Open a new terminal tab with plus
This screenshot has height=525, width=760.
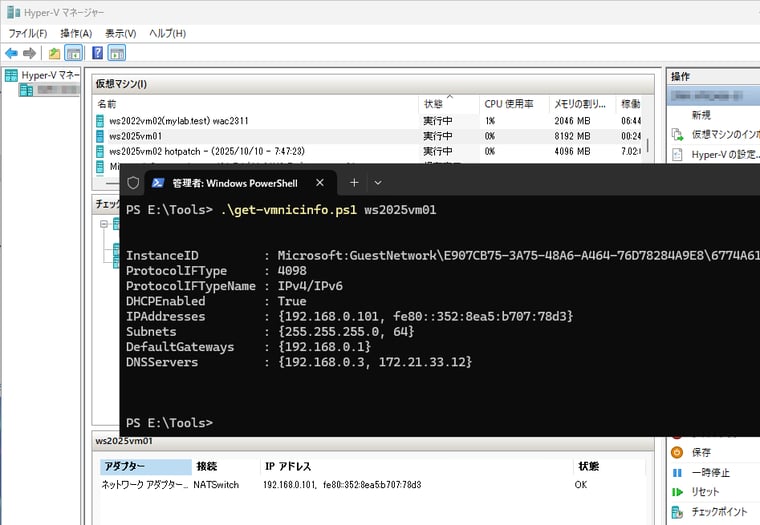tap(354, 183)
